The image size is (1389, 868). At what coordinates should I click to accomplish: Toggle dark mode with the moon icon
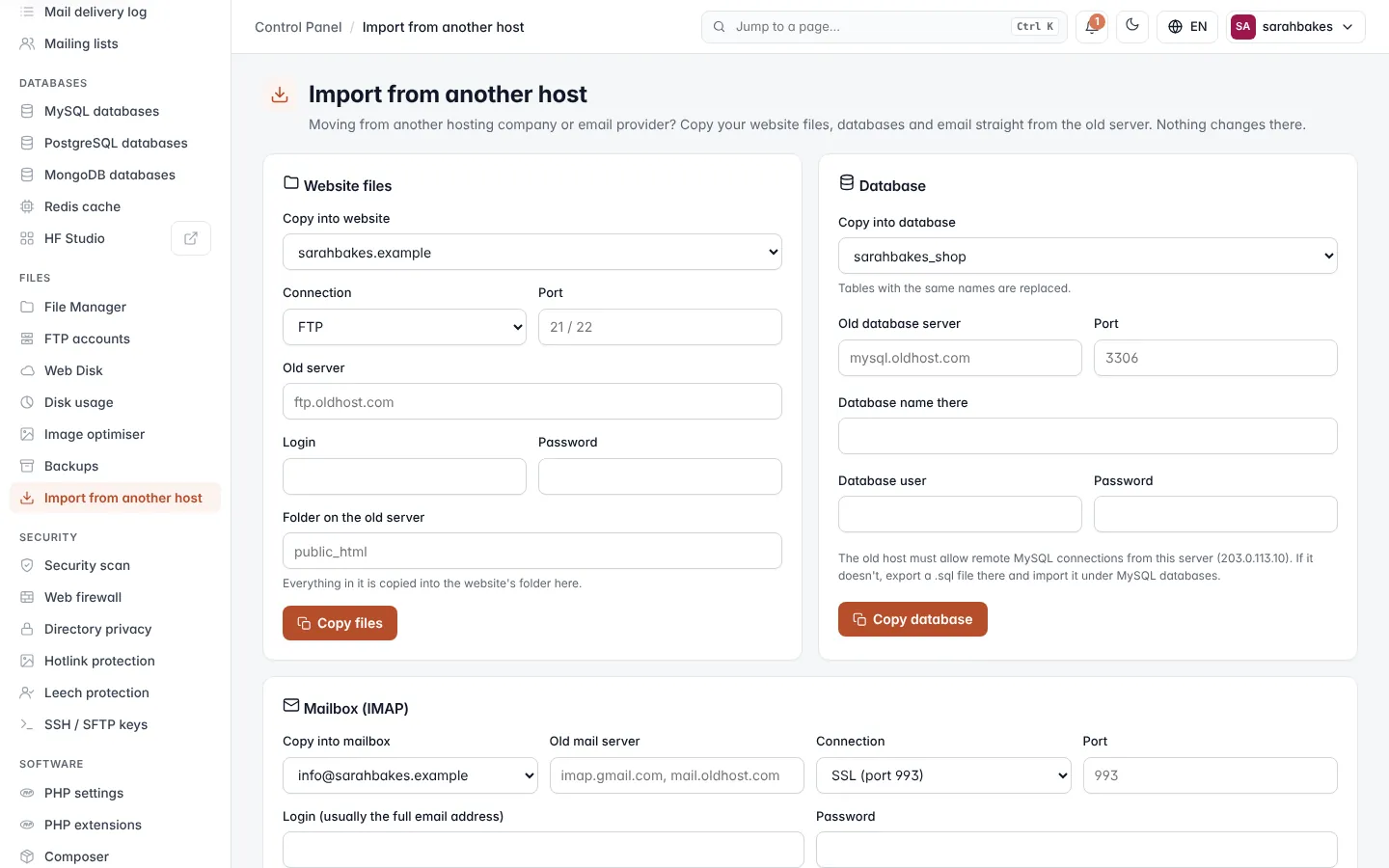click(x=1132, y=27)
